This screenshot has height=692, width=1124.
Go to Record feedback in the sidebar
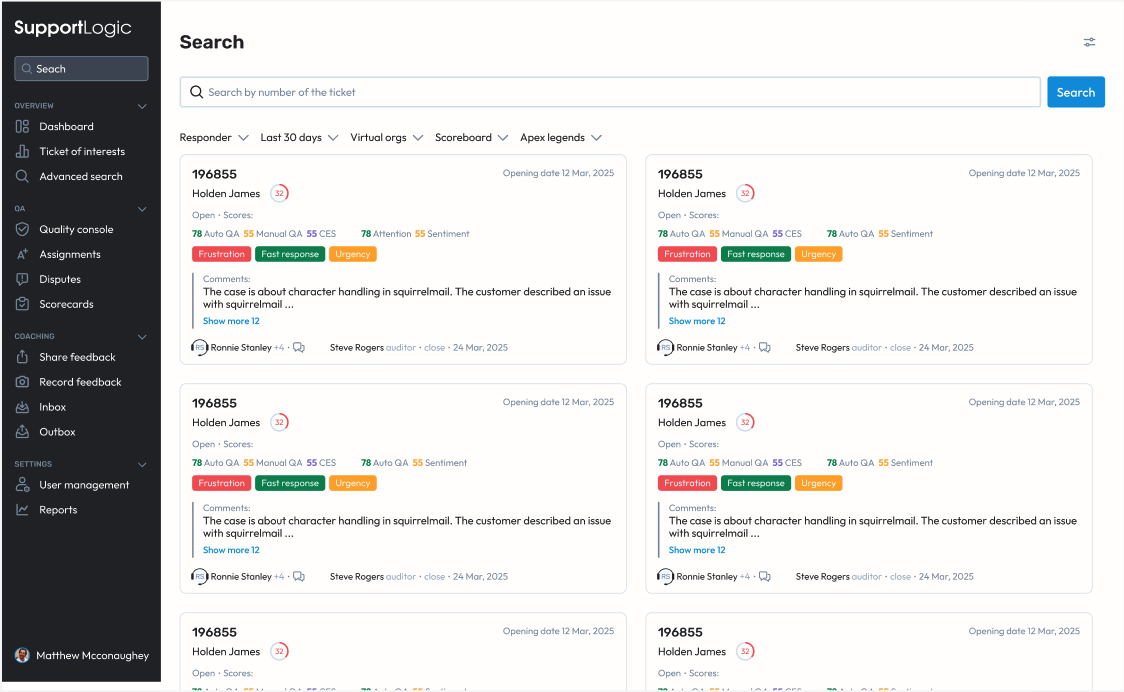tap(80, 382)
